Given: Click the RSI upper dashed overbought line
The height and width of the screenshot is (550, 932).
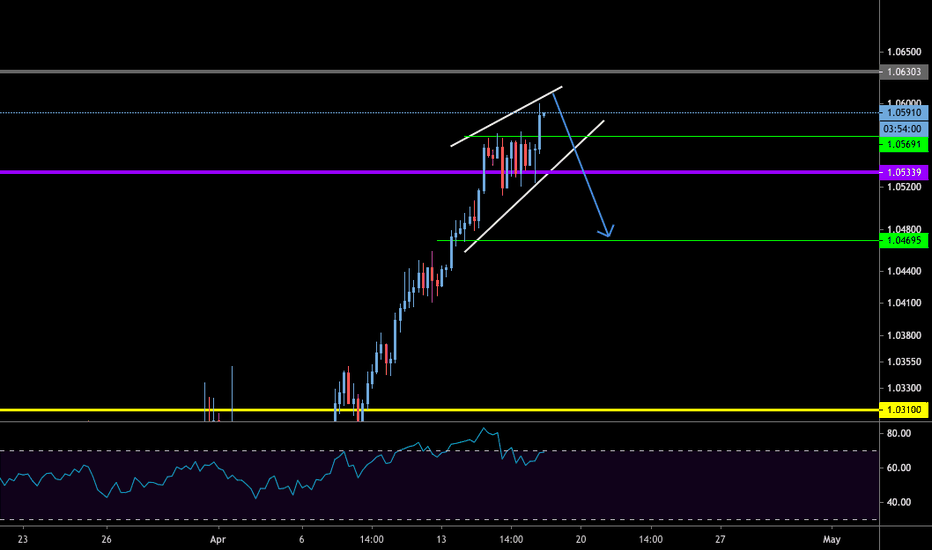Looking at the screenshot, I should click(x=440, y=451).
